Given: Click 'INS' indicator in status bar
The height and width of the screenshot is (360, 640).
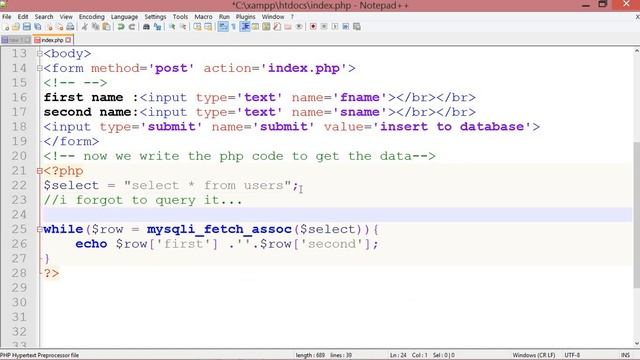Looking at the screenshot, I should tap(625, 355).
